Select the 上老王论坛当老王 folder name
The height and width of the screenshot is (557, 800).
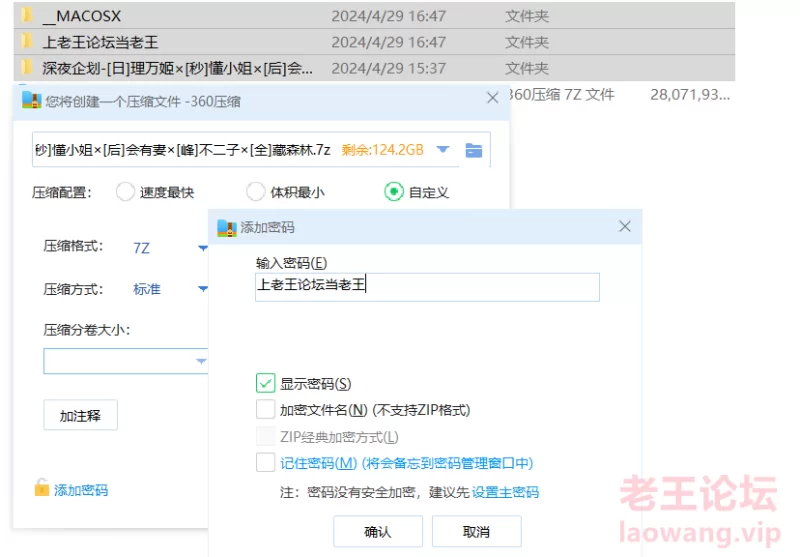click(101, 42)
